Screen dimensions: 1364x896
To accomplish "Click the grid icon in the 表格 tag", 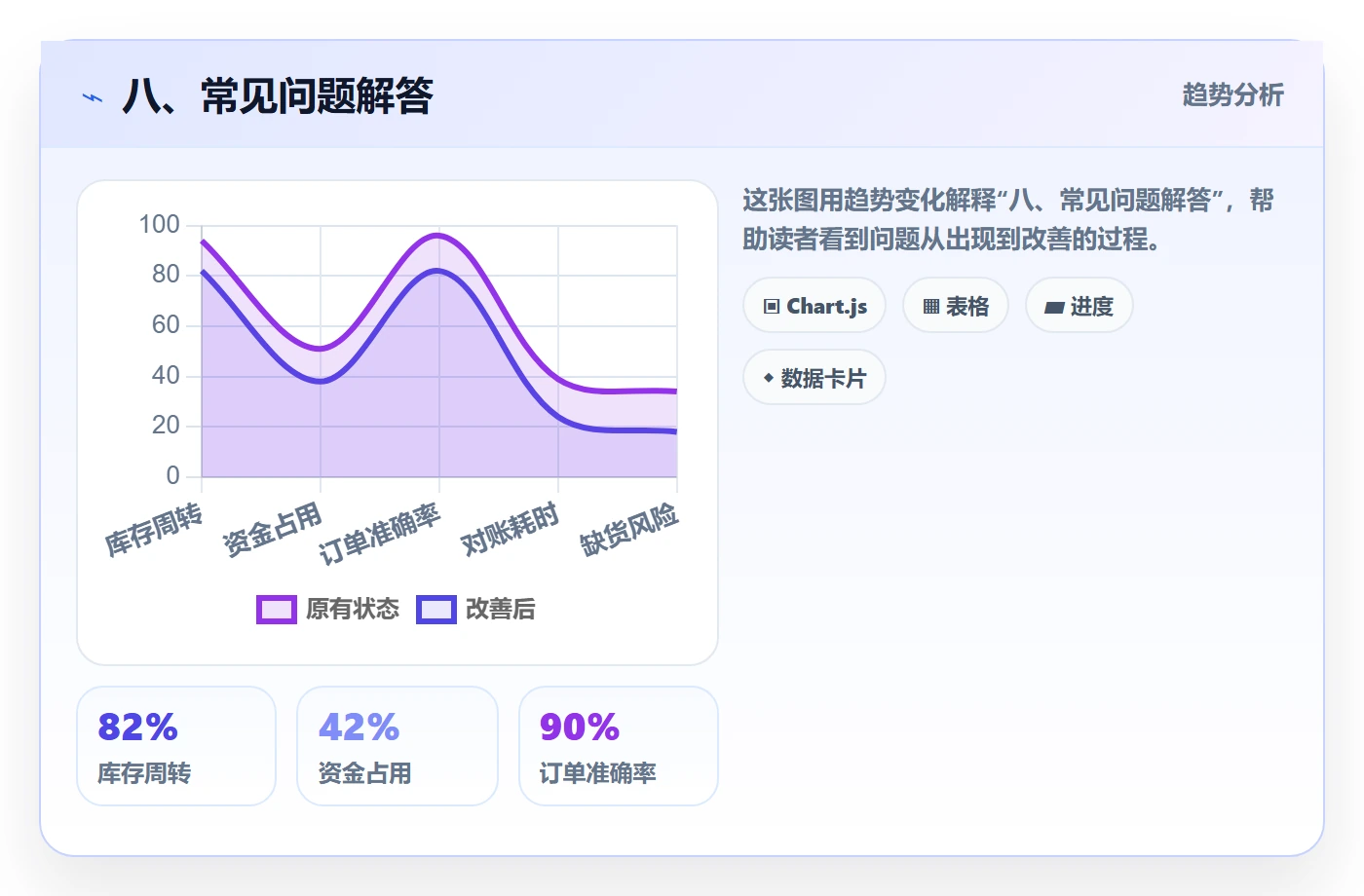I will (x=931, y=307).
